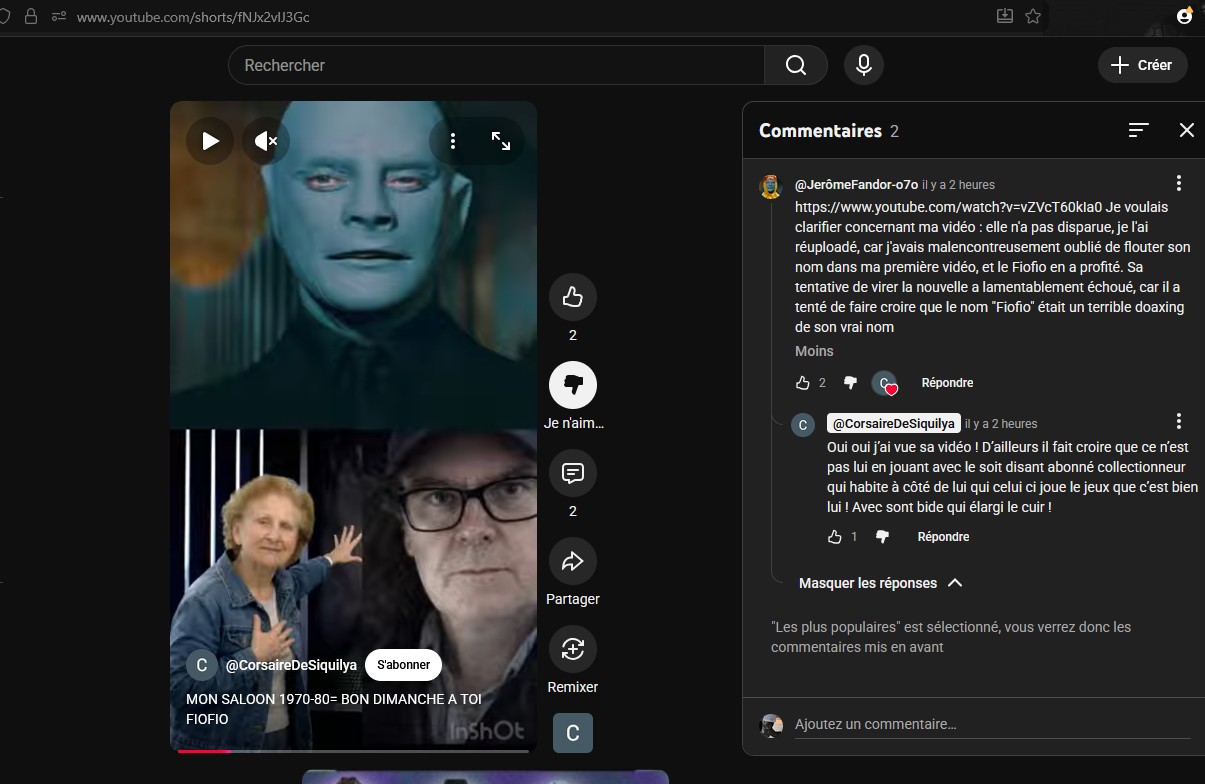The height and width of the screenshot is (784, 1205).
Task: Close the Commentaires panel
Action: pyautogui.click(x=1186, y=130)
